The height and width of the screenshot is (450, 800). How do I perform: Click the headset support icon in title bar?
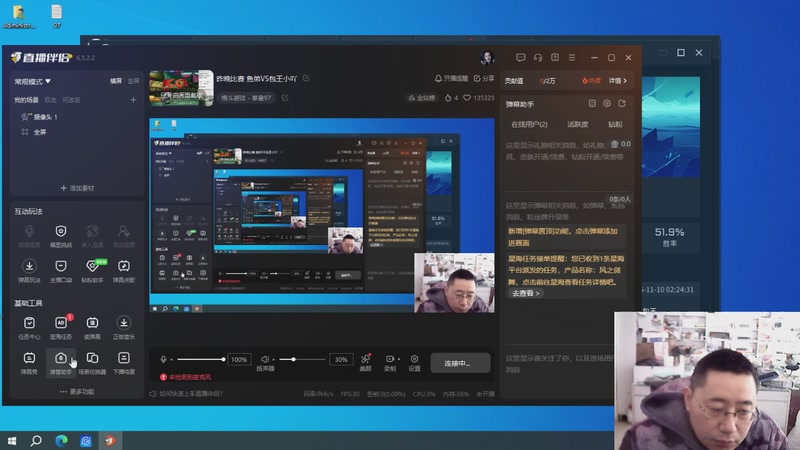tap(538, 58)
